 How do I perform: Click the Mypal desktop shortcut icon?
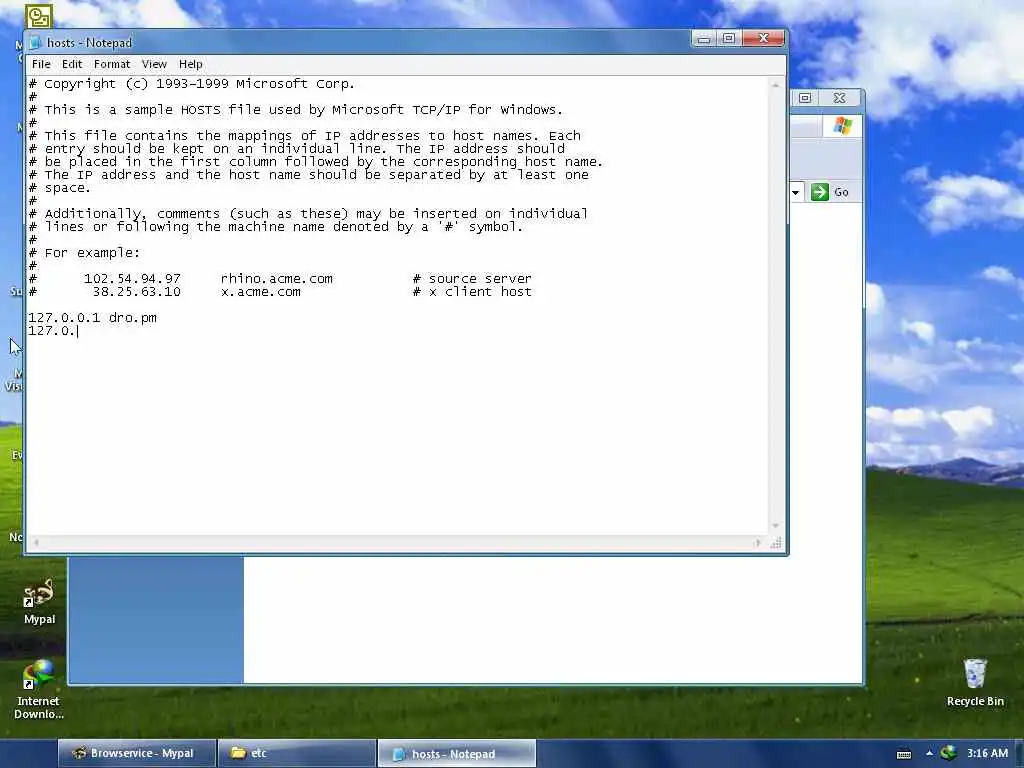(39, 602)
